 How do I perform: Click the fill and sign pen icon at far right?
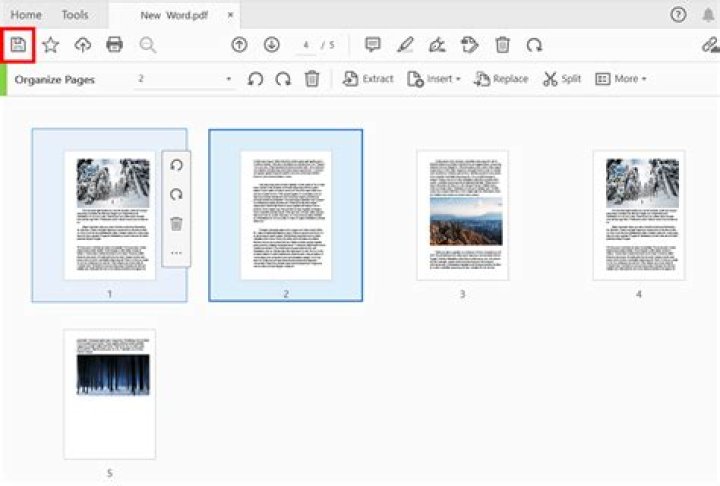pos(710,45)
